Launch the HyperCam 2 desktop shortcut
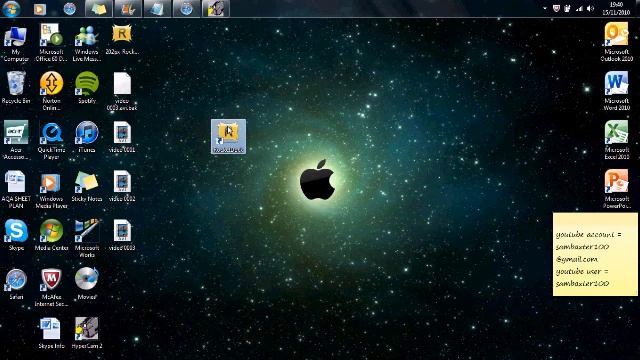 [x=87, y=333]
